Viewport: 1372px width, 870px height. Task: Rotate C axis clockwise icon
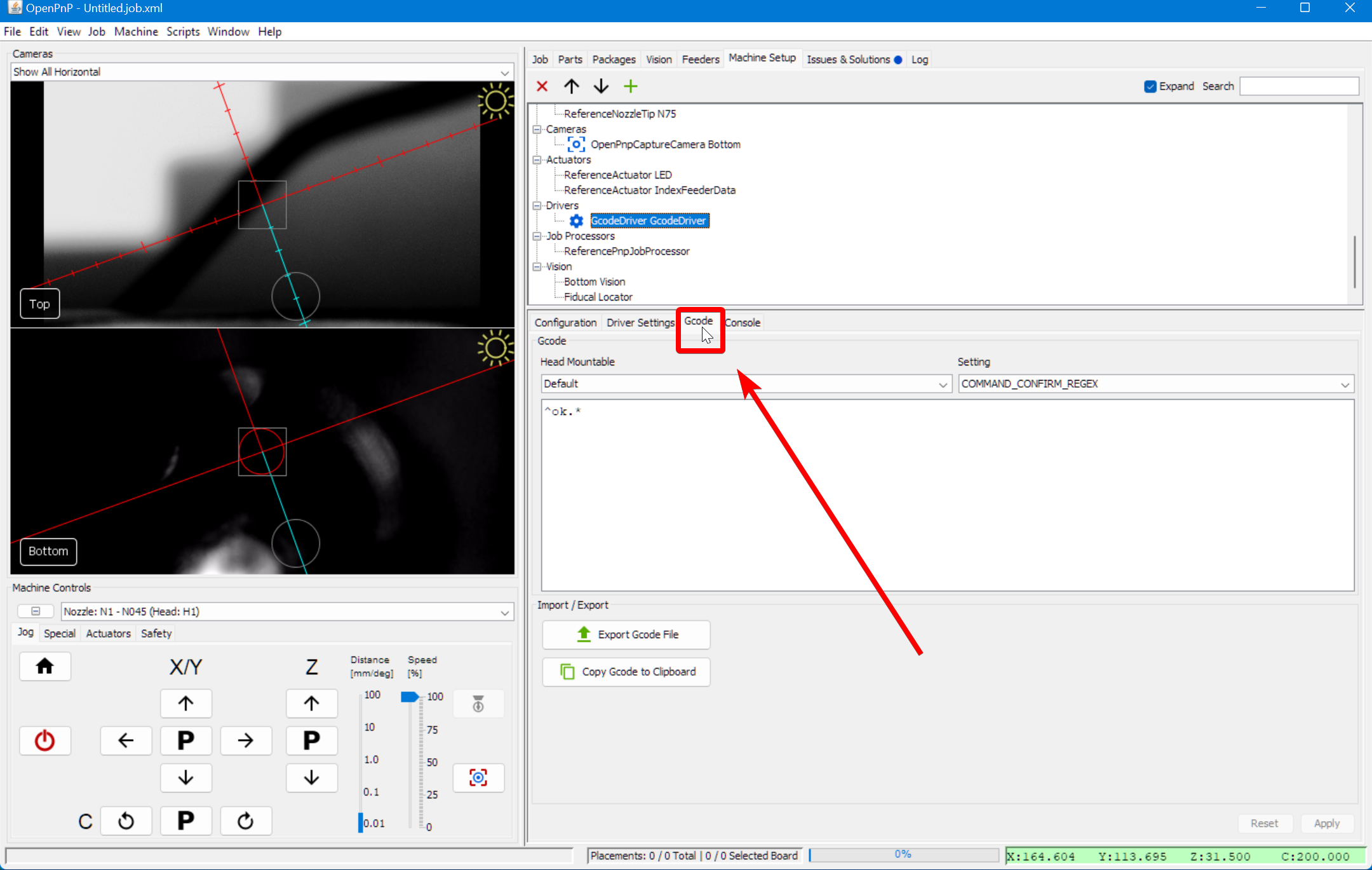click(245, 821)
